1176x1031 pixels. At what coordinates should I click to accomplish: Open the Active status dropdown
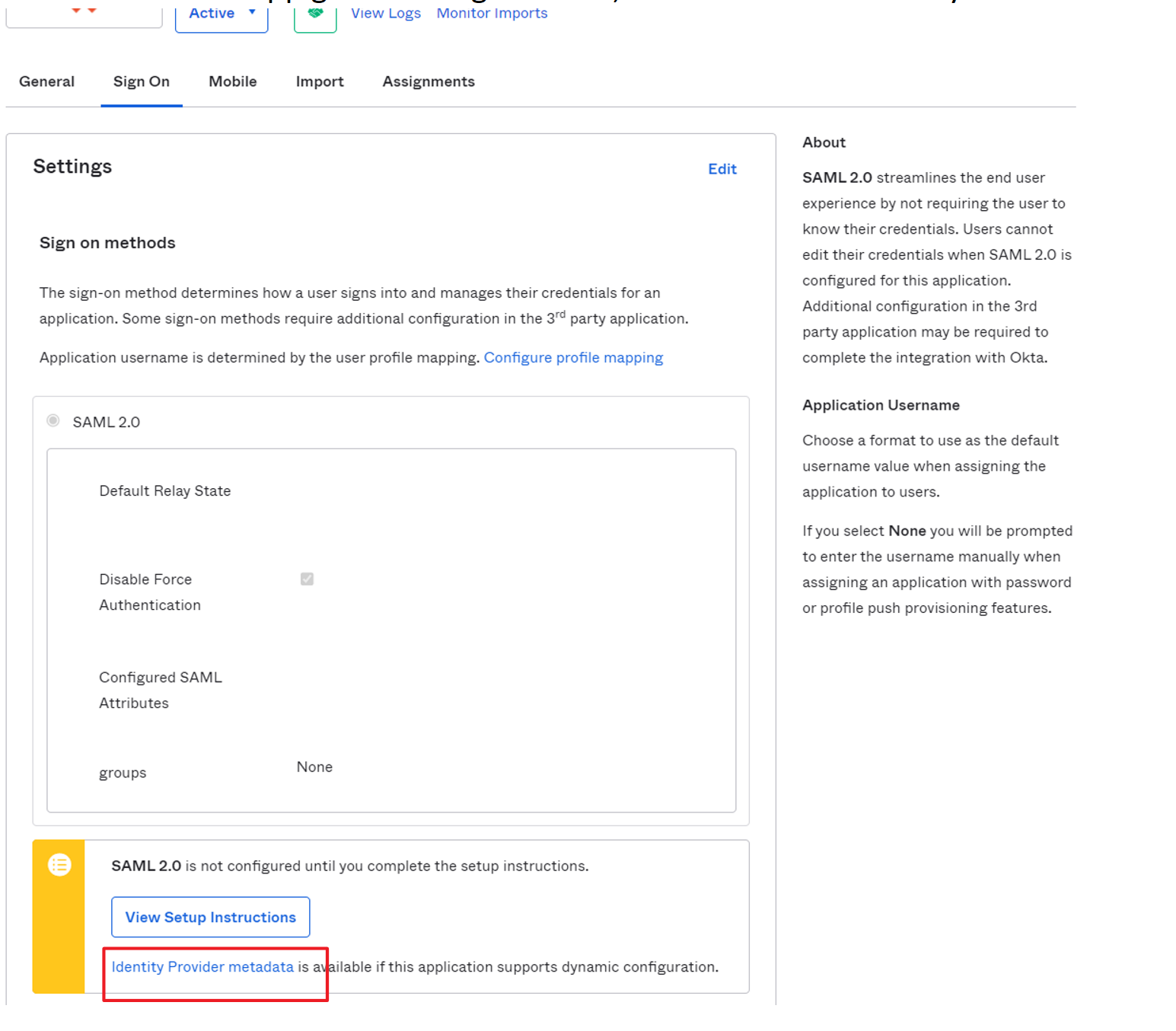(x=221, y=14)
